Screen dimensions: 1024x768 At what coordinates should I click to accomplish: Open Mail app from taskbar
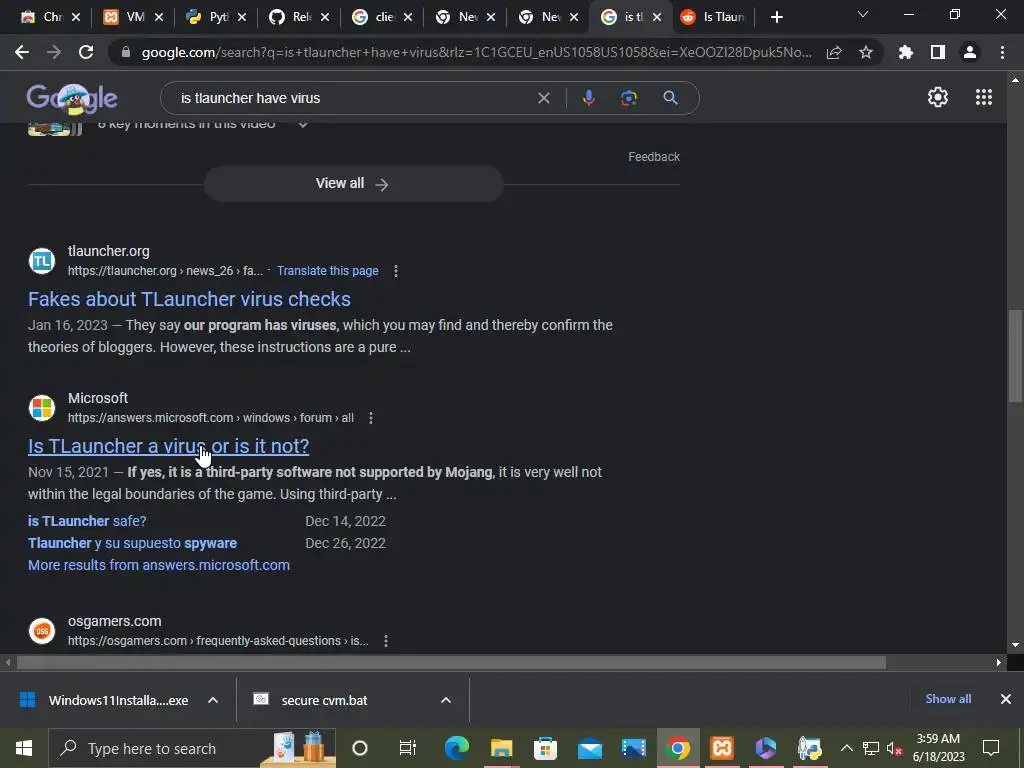[x=589, y=748]
